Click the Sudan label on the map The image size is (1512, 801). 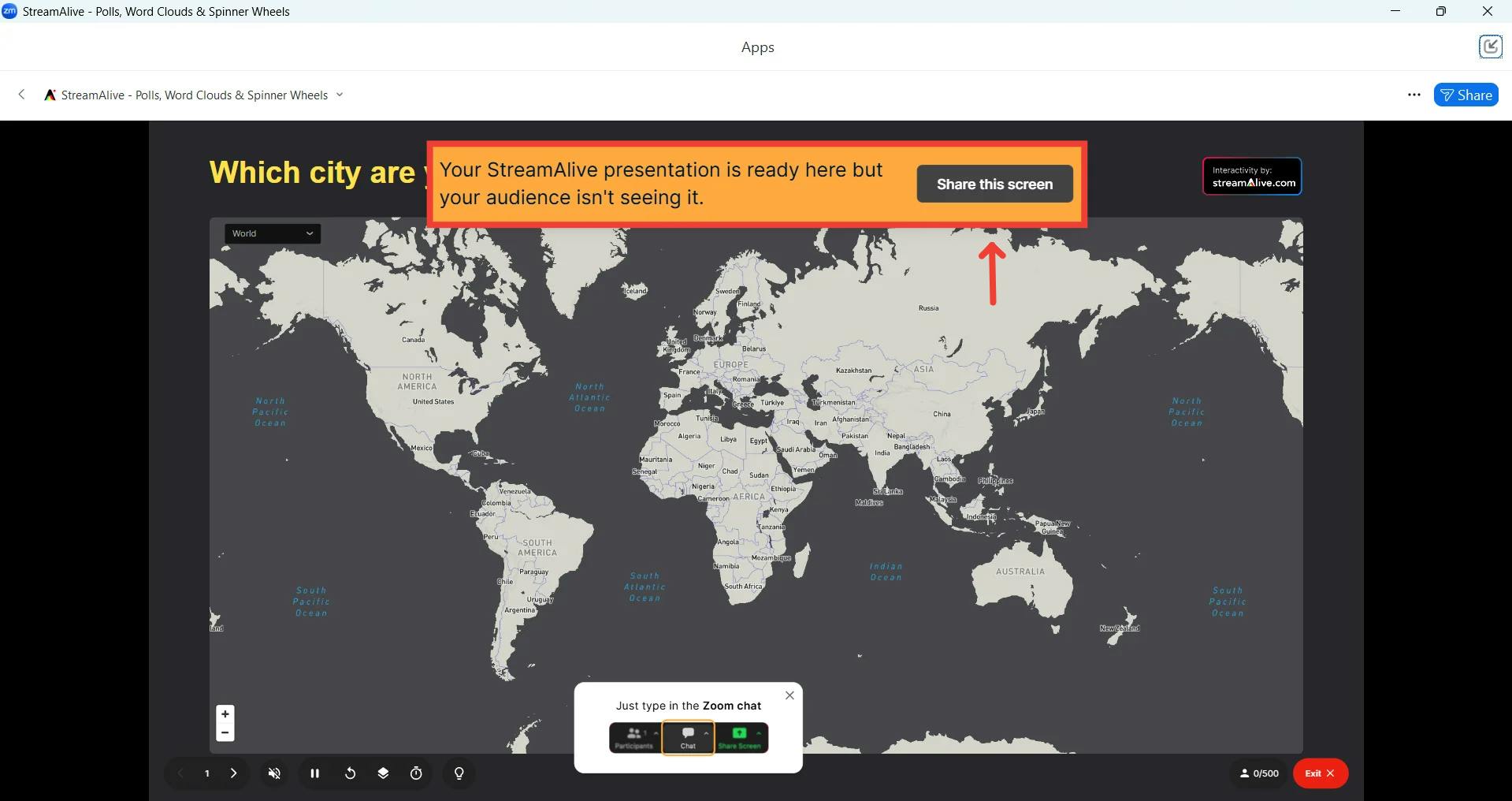point(759,475)
